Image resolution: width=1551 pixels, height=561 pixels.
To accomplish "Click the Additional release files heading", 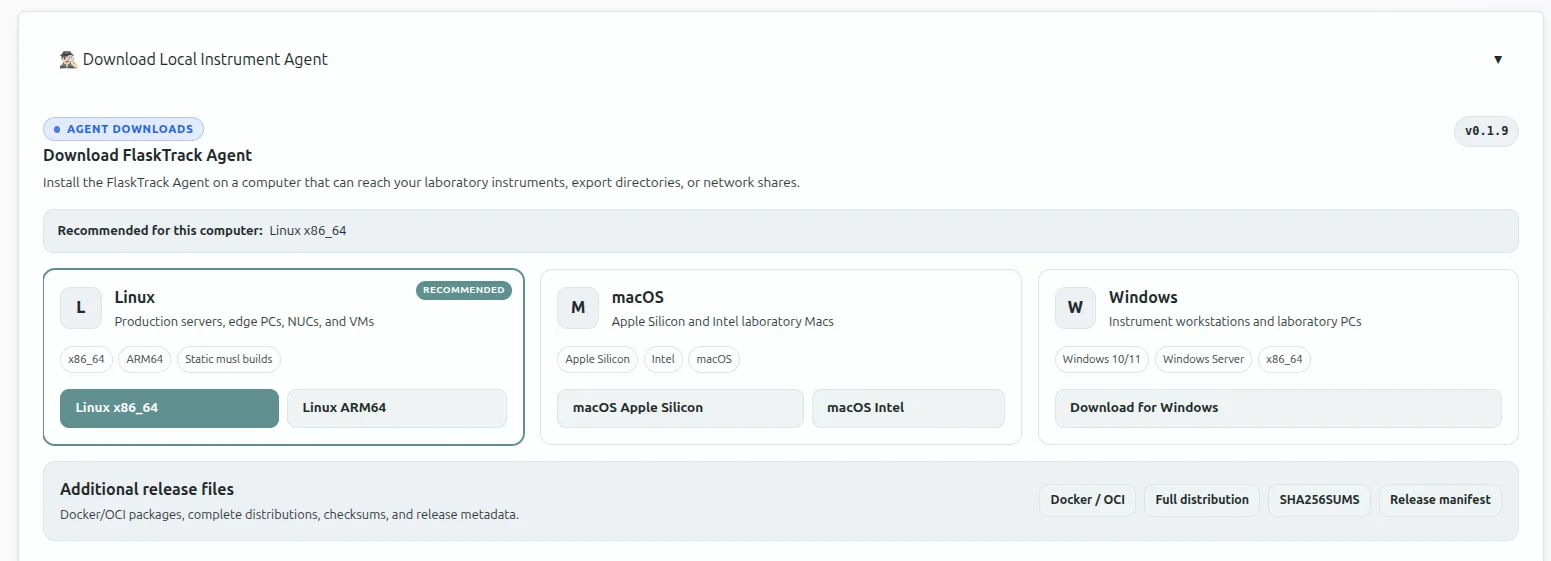I will coord(147,489).
